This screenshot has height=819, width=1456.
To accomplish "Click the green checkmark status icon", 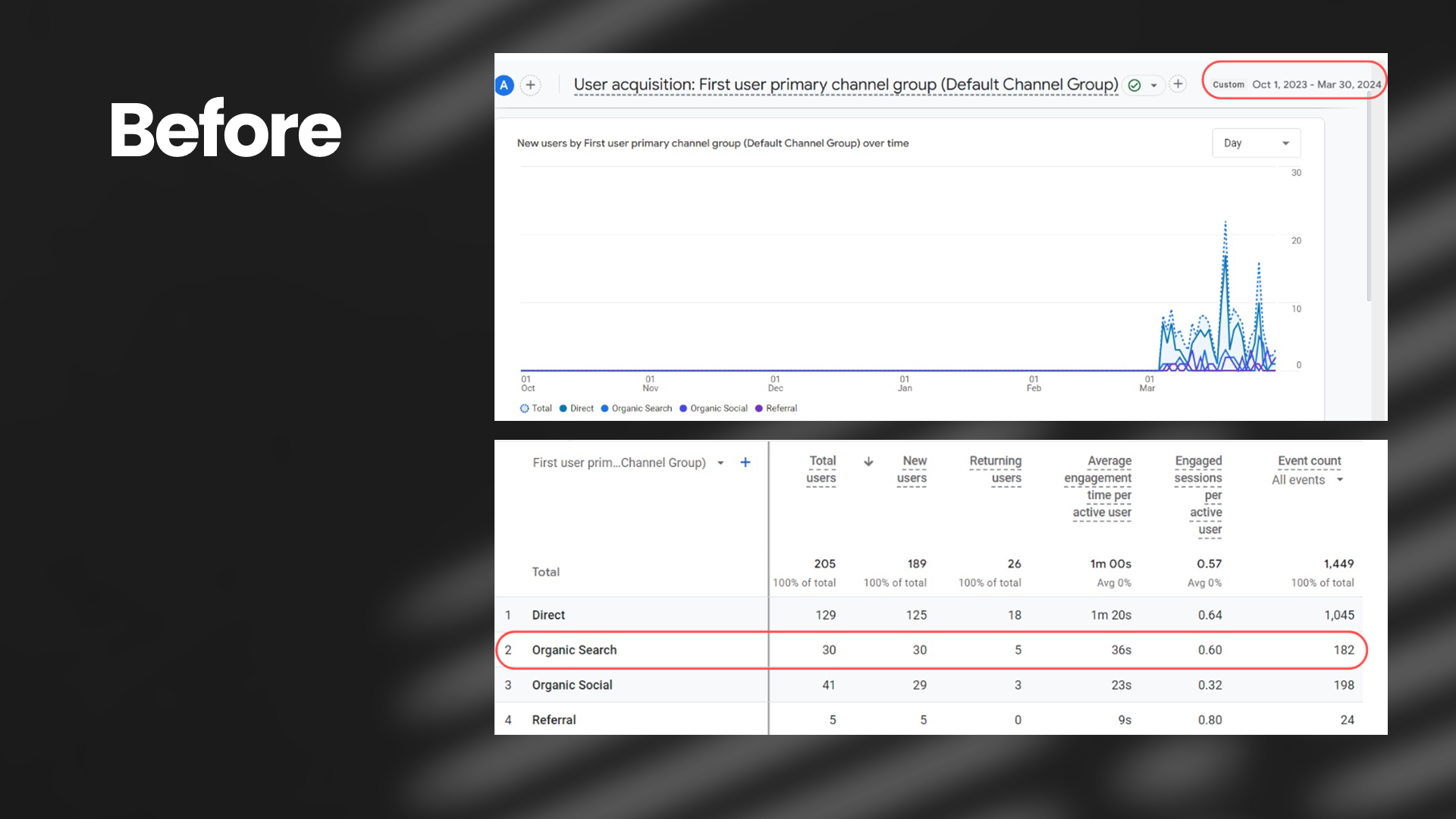I will (1134, 86).
